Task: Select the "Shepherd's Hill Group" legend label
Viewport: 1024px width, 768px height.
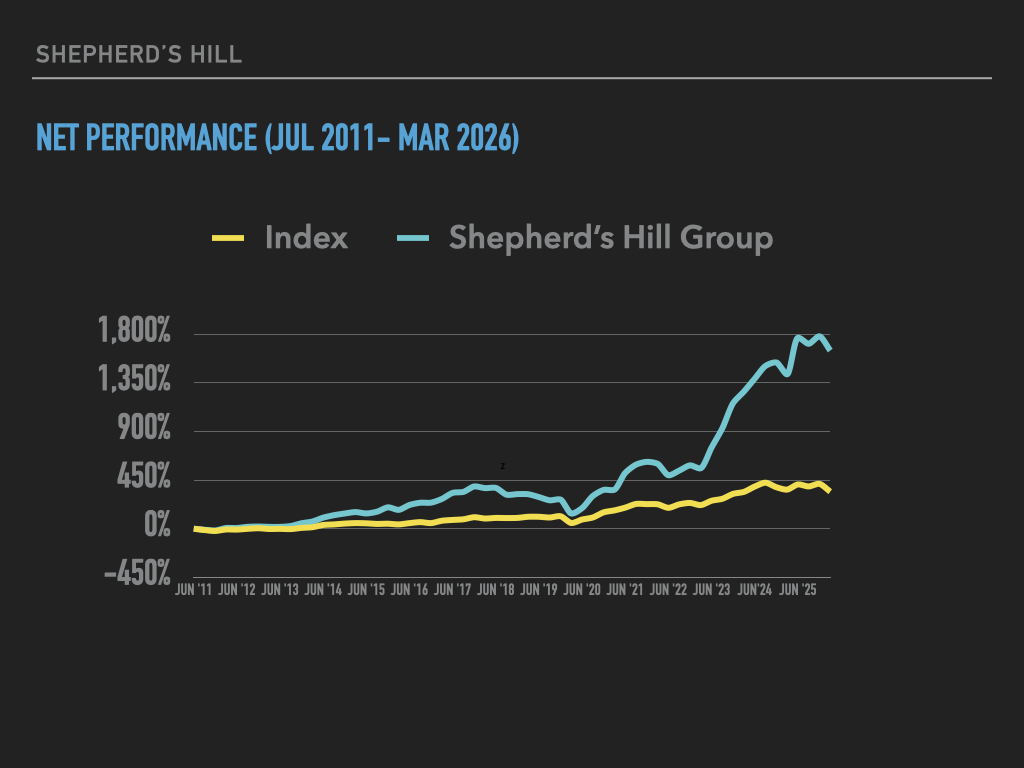Action: [x=610, y=238]
